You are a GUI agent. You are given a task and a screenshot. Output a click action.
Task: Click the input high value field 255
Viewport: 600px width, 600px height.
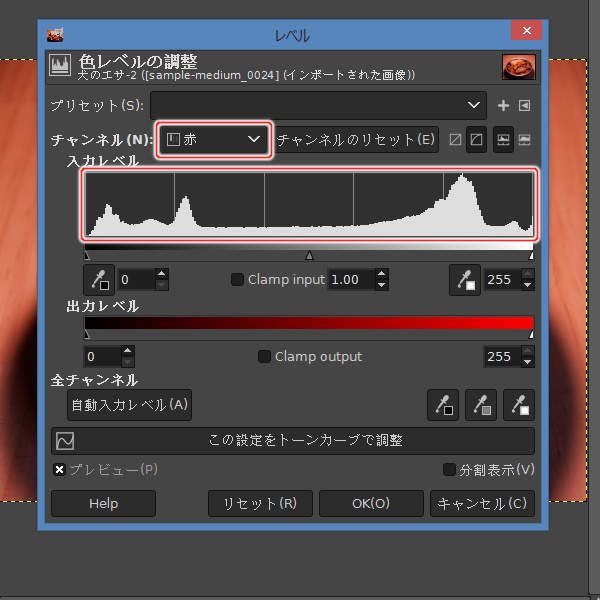coord(503,280)
